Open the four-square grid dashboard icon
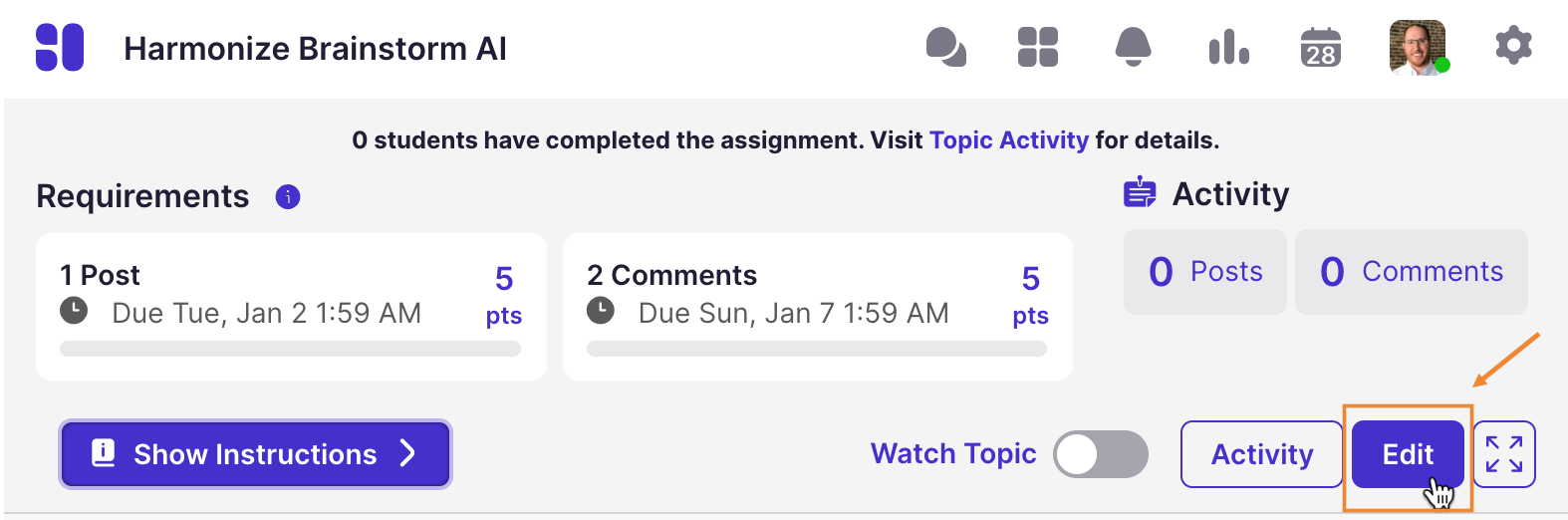 click(1037, 47)
